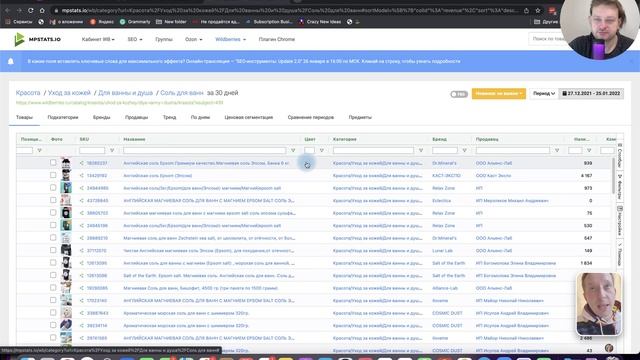Screen dimensions: 640x360
Task: Open Grammarly bookmark icon
Action: pyautogui.click(x=122, y=22)
